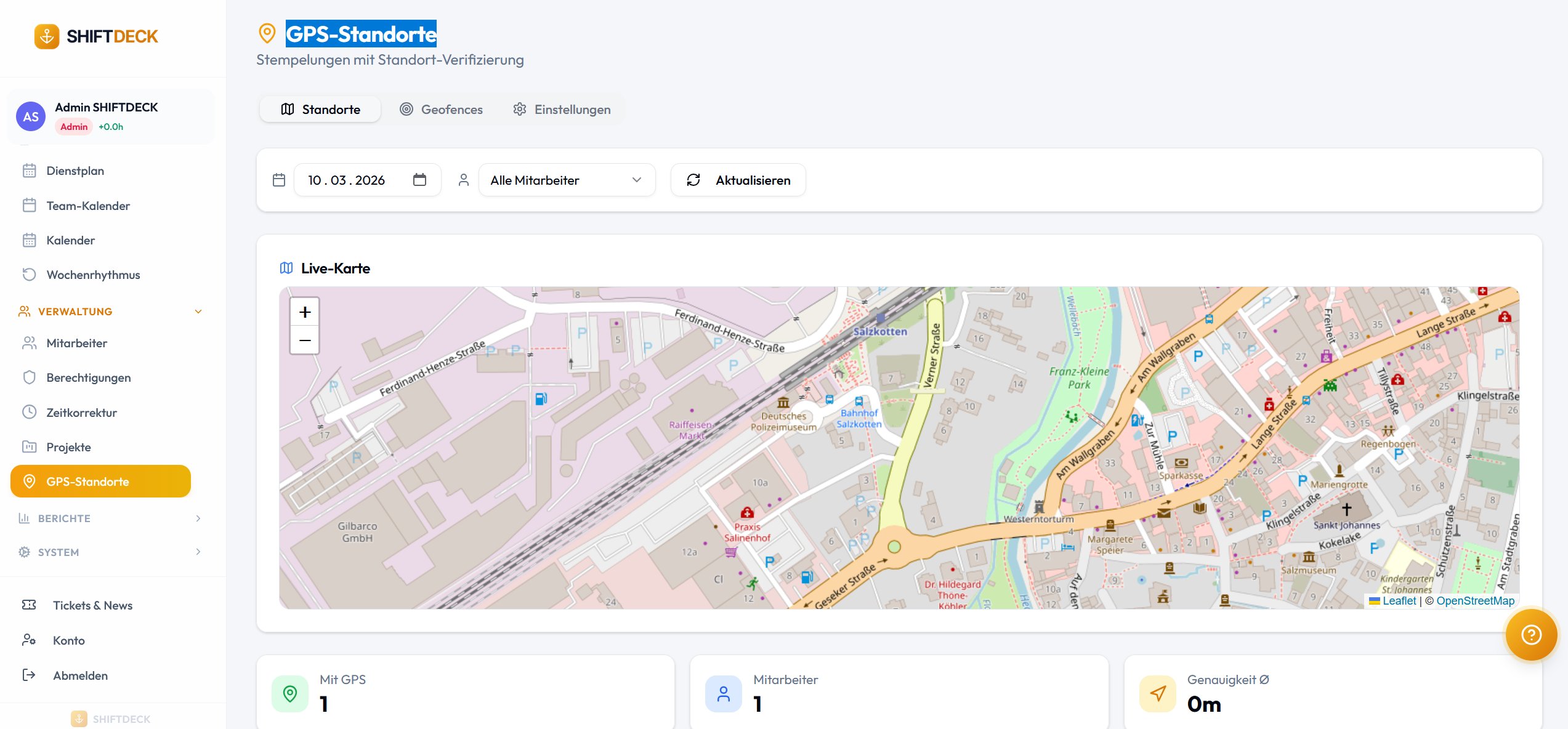Click the SHIFTDECK anchor logo

[47, 36]
